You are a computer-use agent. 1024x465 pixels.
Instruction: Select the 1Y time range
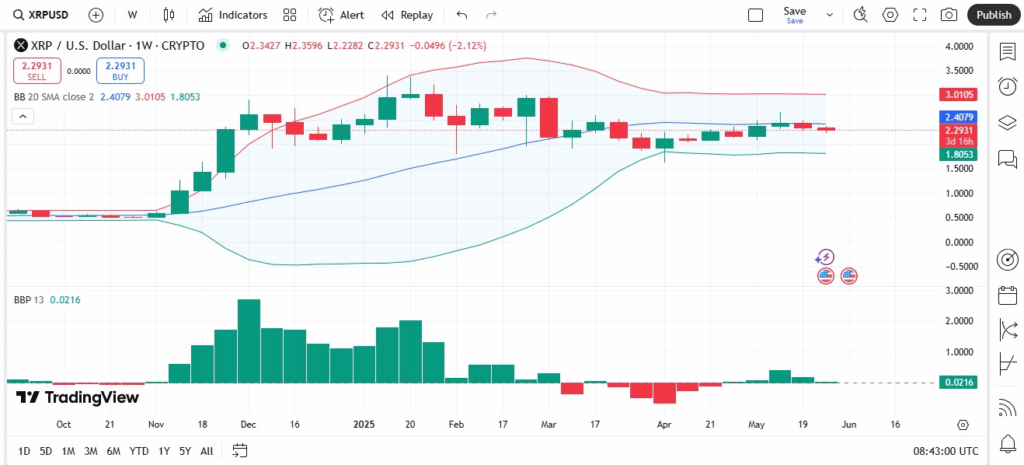[x=165, y=451]
